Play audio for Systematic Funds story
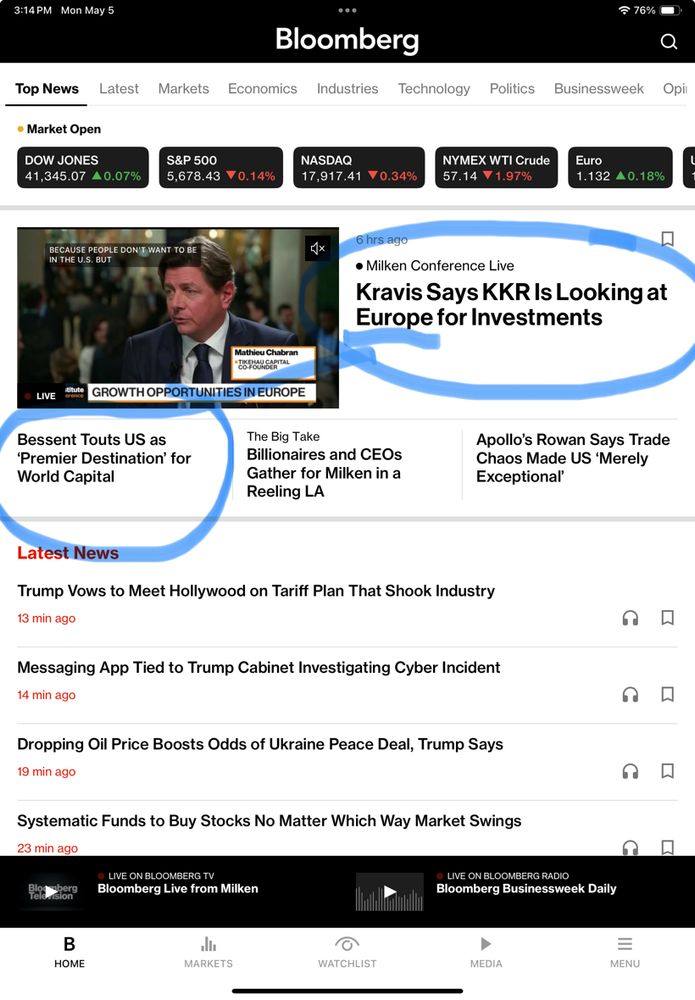The image size is (695, 1000). 630,847
